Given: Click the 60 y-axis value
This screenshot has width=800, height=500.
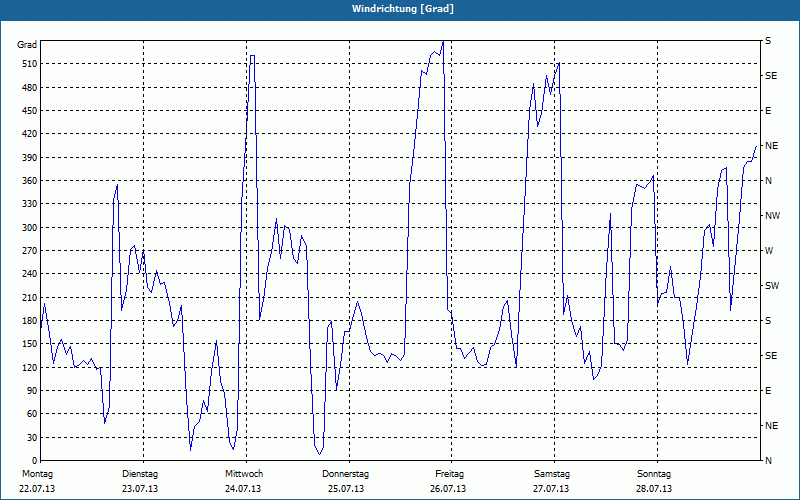Looking at the screenshot, I should click(32, 414).
